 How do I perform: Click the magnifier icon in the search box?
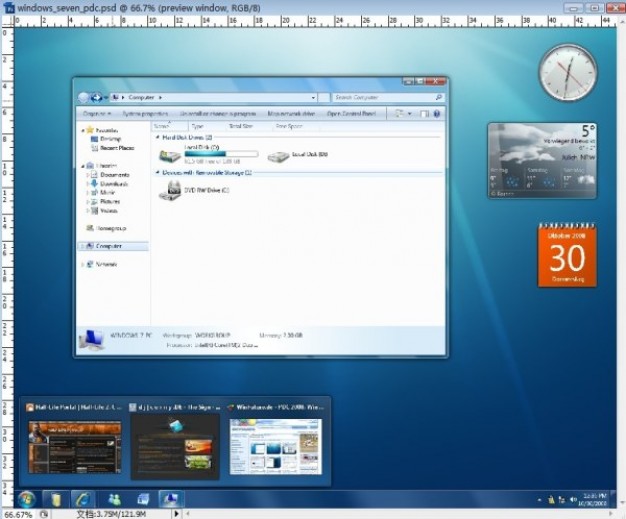(x=438, y=97)
